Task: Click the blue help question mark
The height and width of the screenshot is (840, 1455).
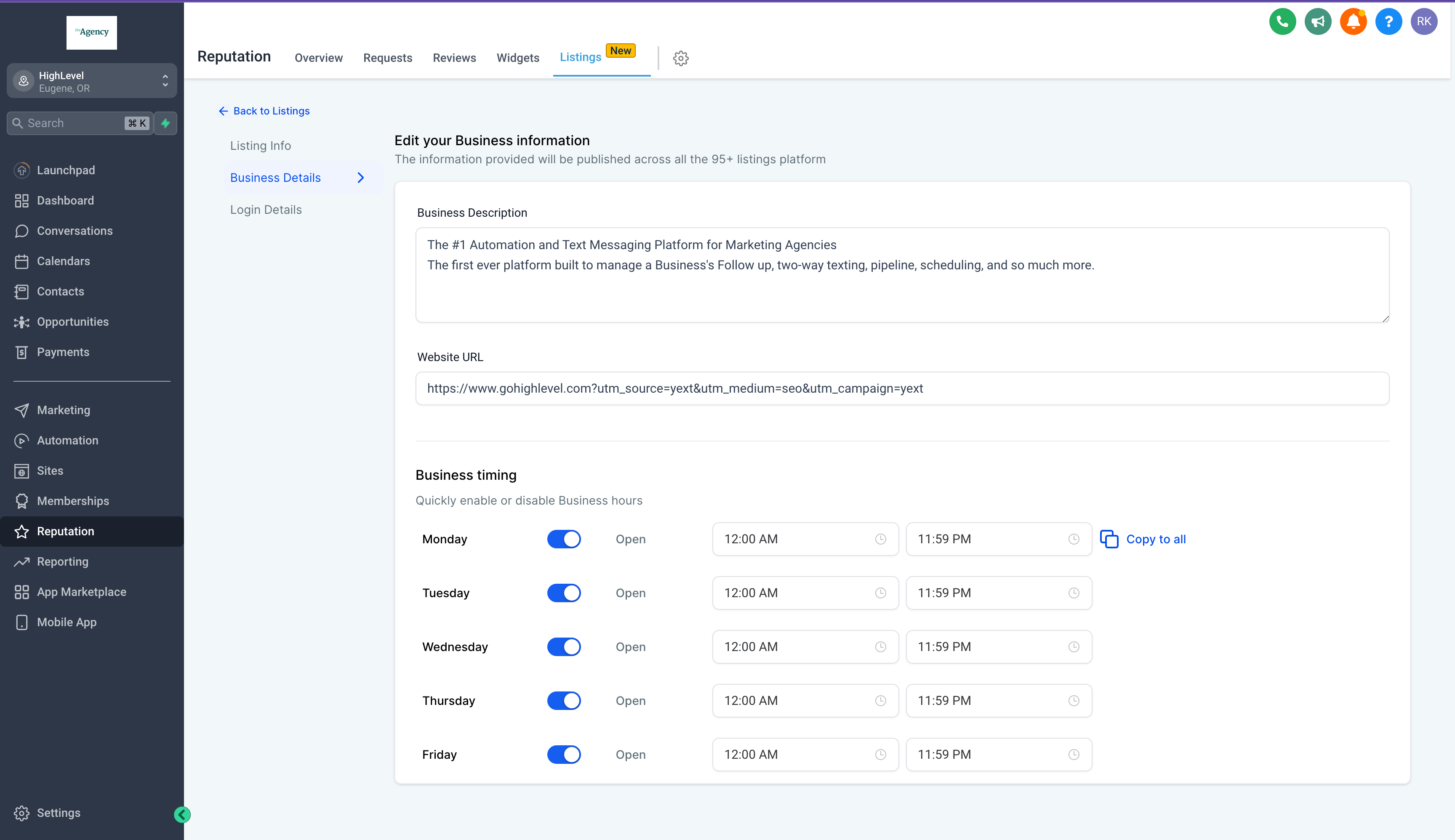Action: [x=1388, y=22]
